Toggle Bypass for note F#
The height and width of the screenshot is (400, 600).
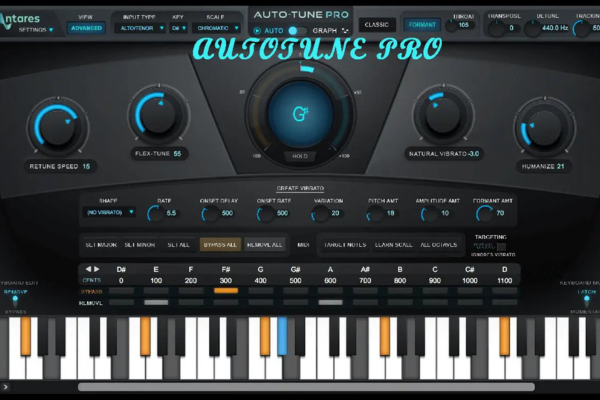coord(226,291)
